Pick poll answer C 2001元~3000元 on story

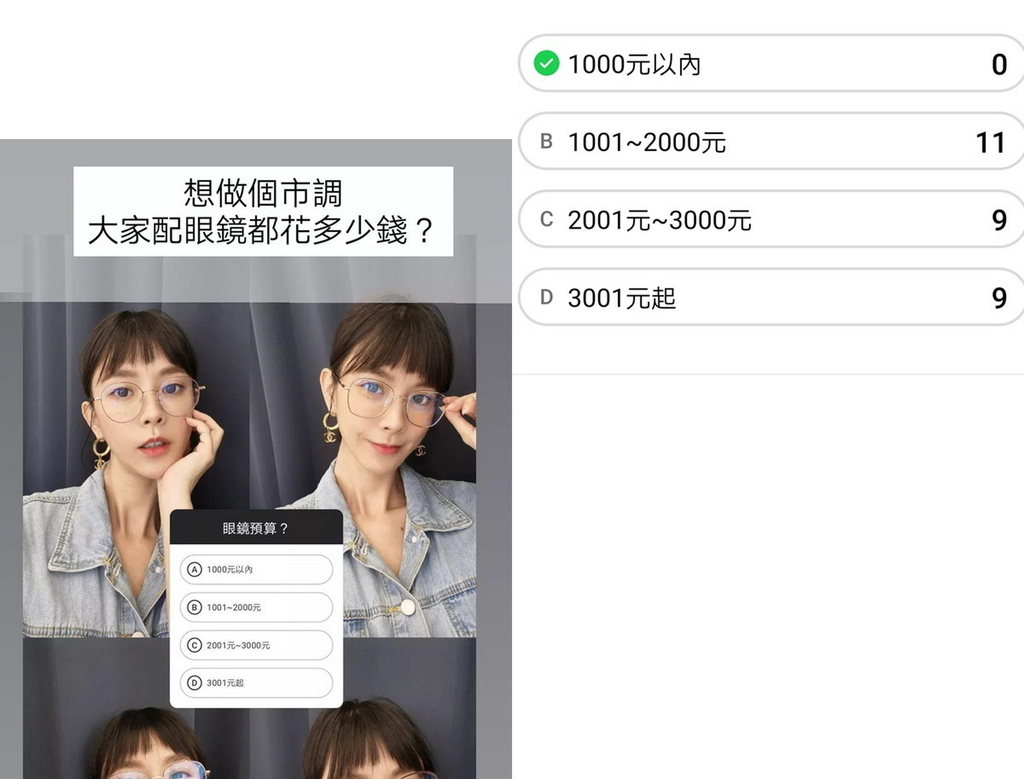point(256,645)
